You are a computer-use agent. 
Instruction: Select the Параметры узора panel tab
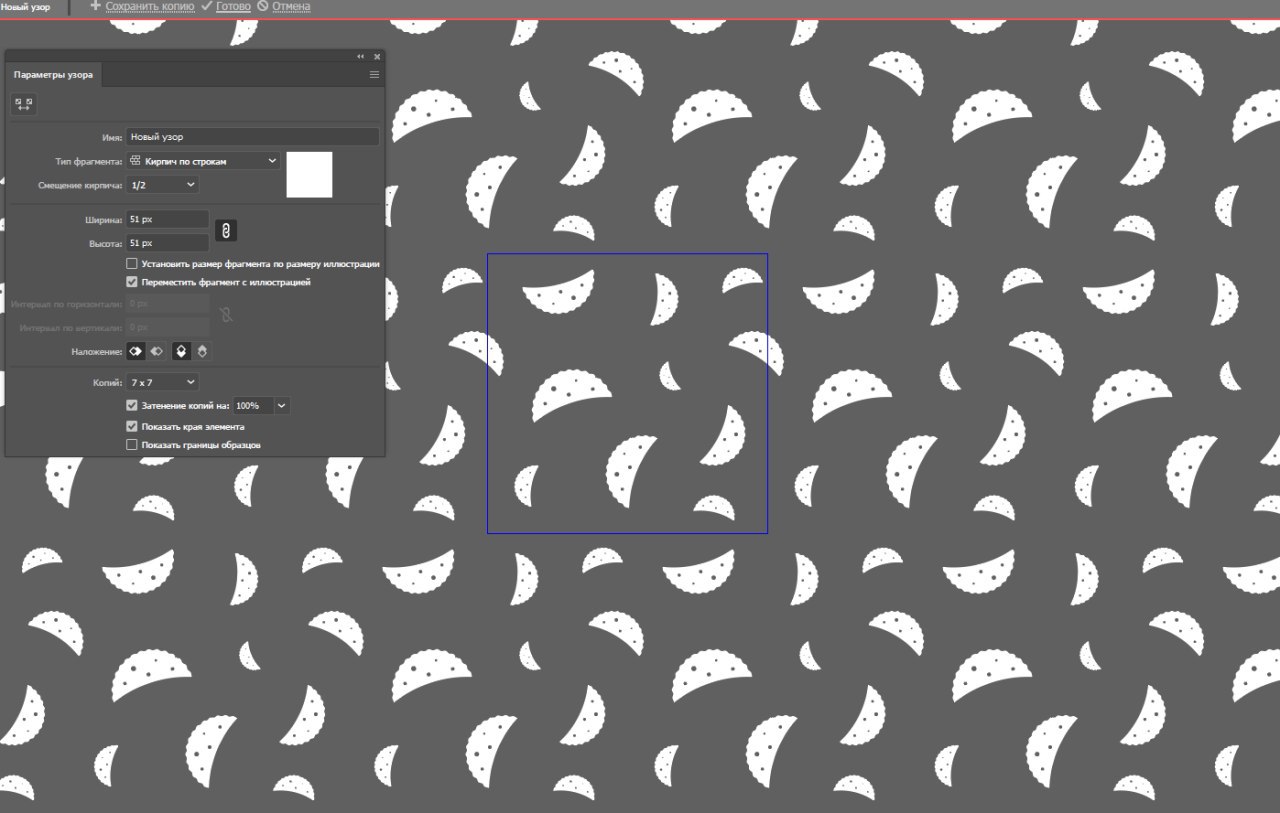click(x=54, y=75)
